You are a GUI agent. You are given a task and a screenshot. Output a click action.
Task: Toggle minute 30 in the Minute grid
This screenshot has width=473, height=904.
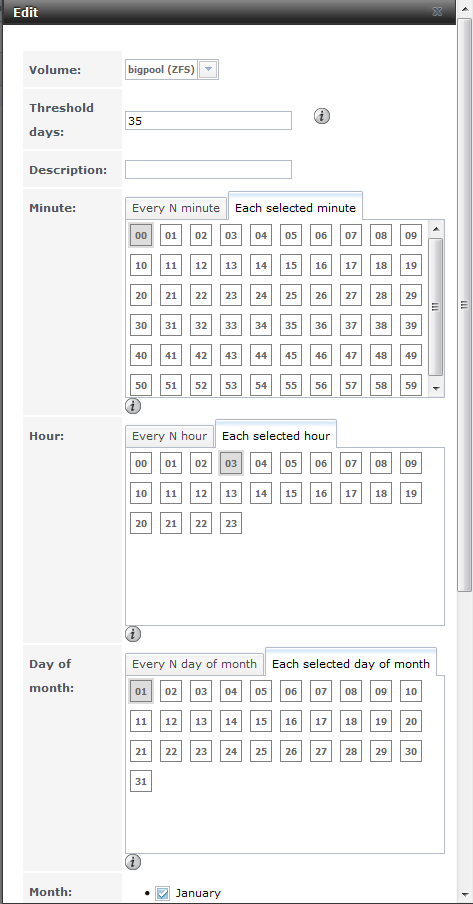141,325
